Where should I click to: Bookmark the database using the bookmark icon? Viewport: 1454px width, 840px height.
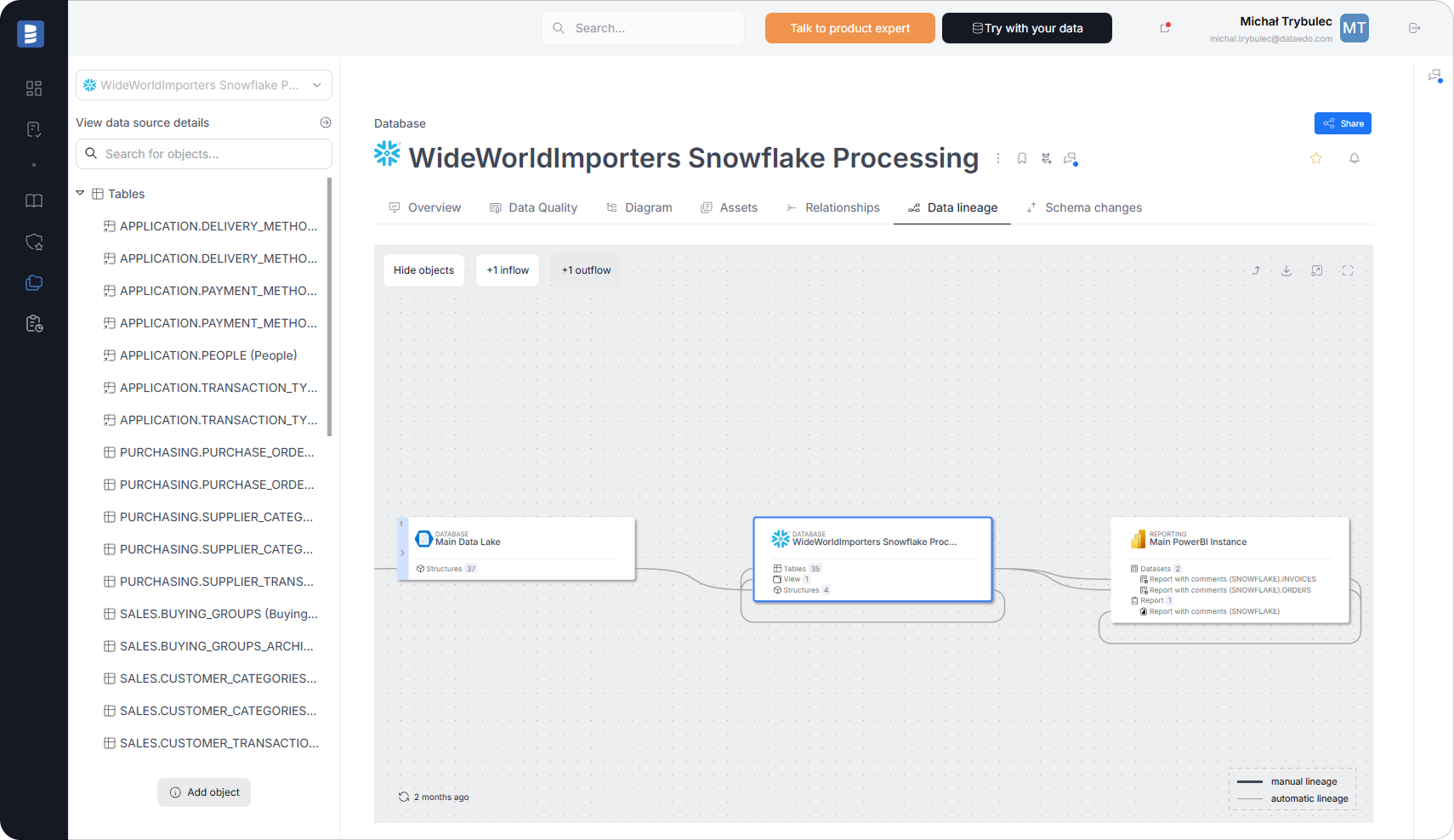tap(1021, 158)
